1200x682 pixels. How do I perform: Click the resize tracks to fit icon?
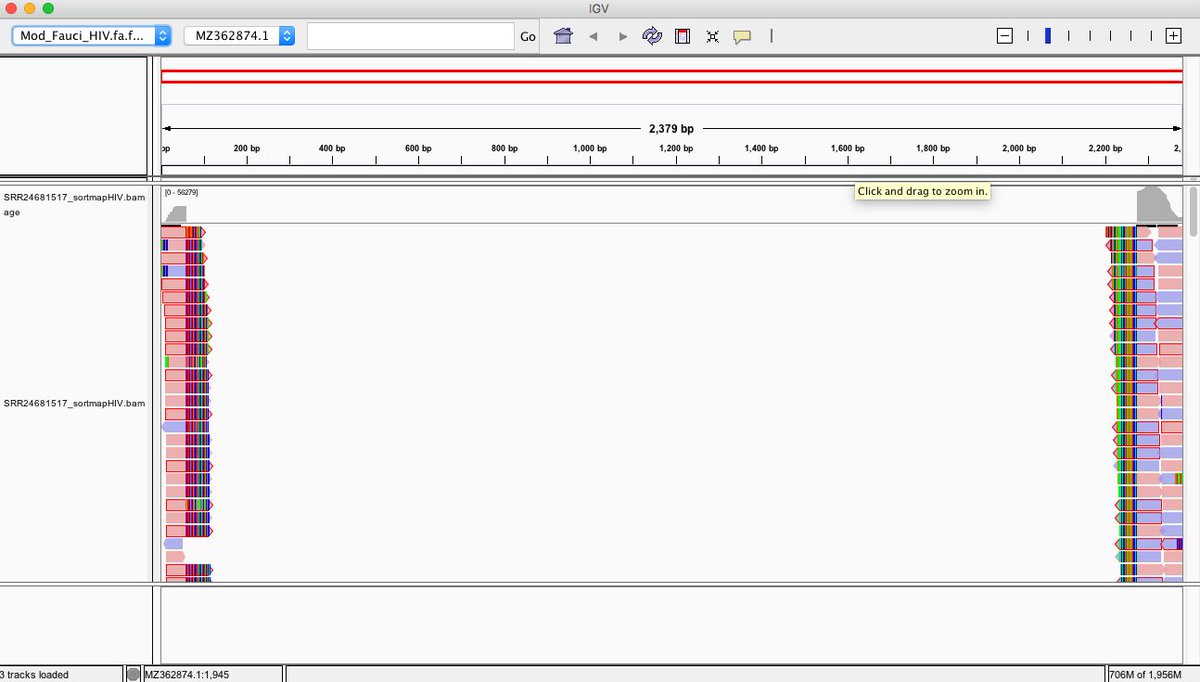(x=712, y=36)
